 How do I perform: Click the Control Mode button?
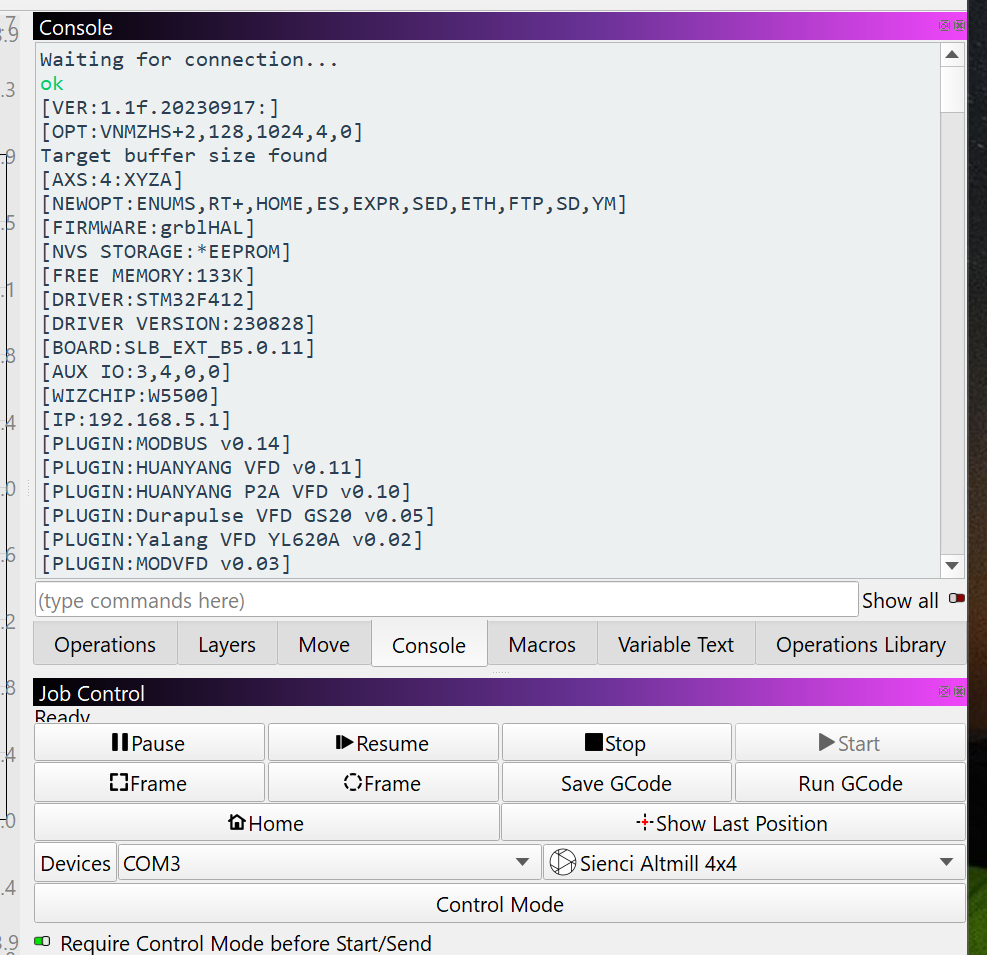500,904
